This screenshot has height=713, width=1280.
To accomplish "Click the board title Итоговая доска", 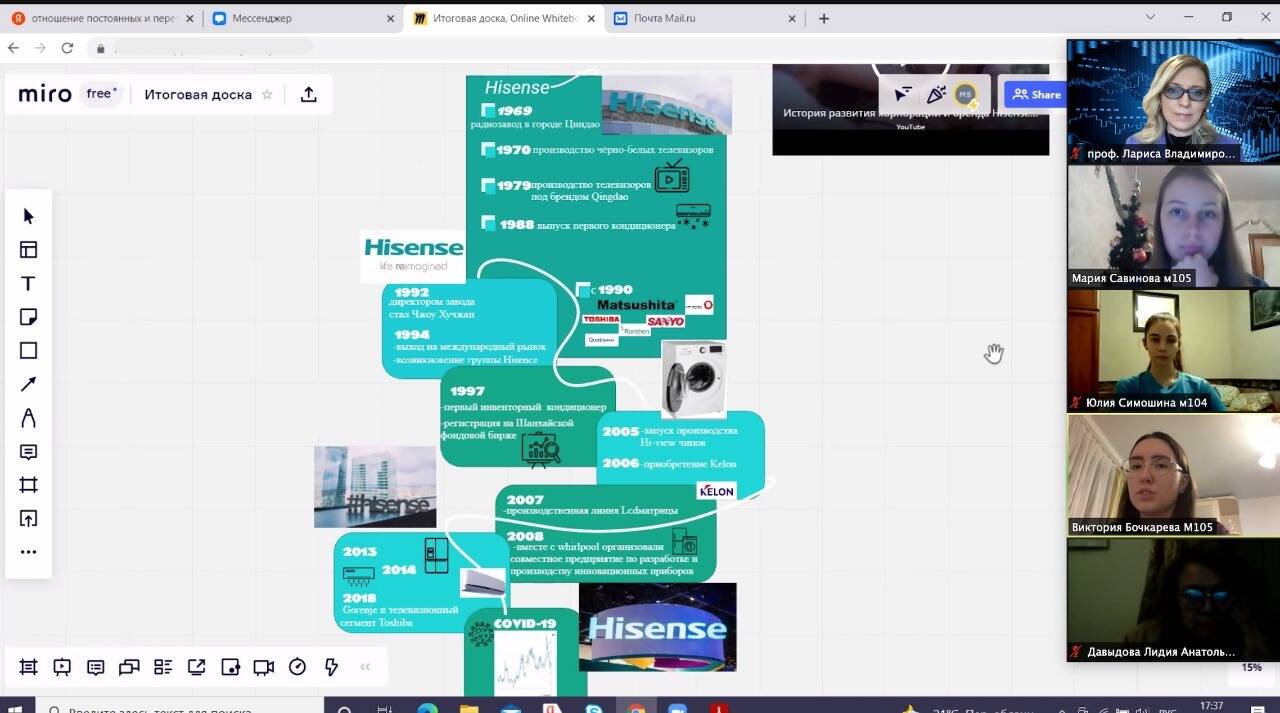I will [x=198, y=94].
